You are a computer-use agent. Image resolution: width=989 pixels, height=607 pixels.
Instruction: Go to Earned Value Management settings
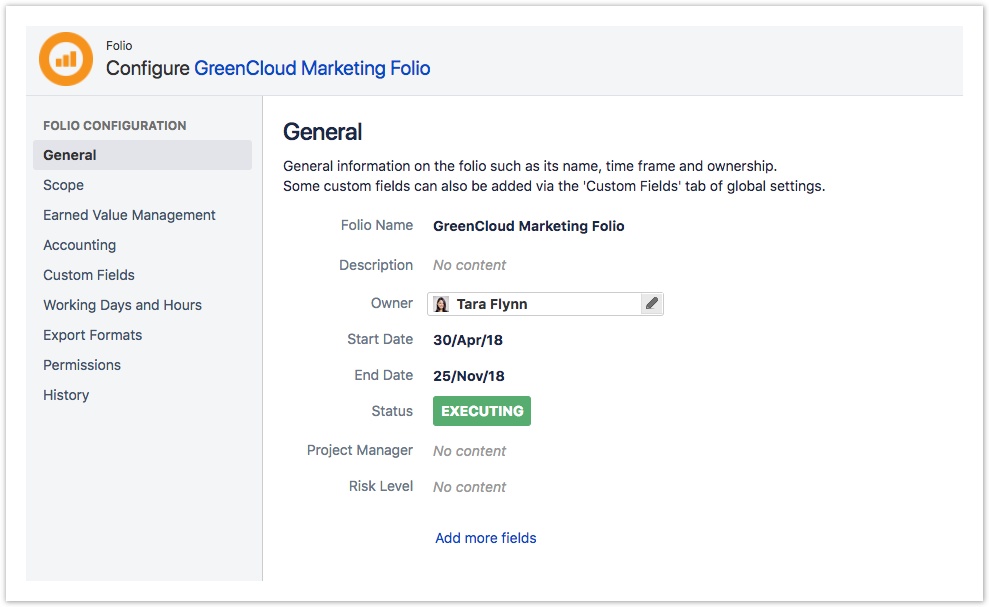(x=129, y=215)
